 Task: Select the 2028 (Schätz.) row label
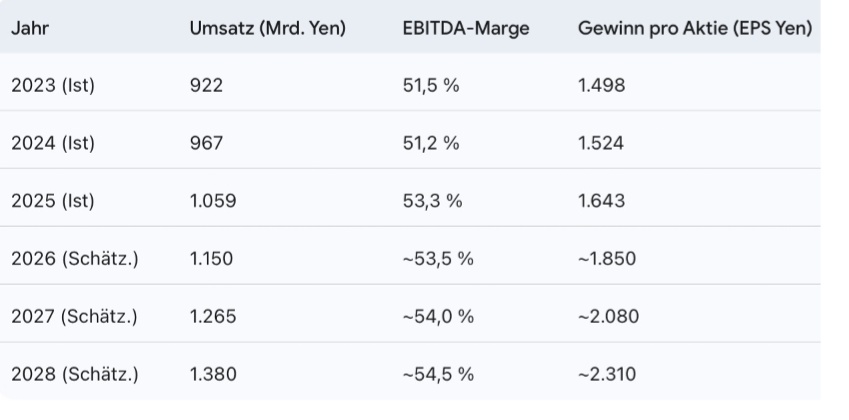(74, 375)
